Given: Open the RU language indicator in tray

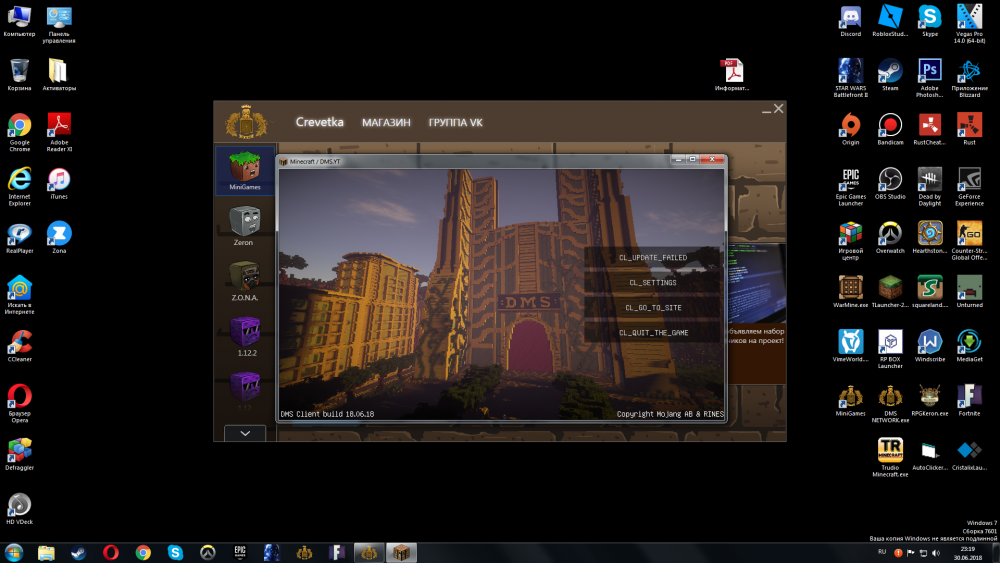Looking at the screenshot, I should pyautogui.click(x=881, y=551).
